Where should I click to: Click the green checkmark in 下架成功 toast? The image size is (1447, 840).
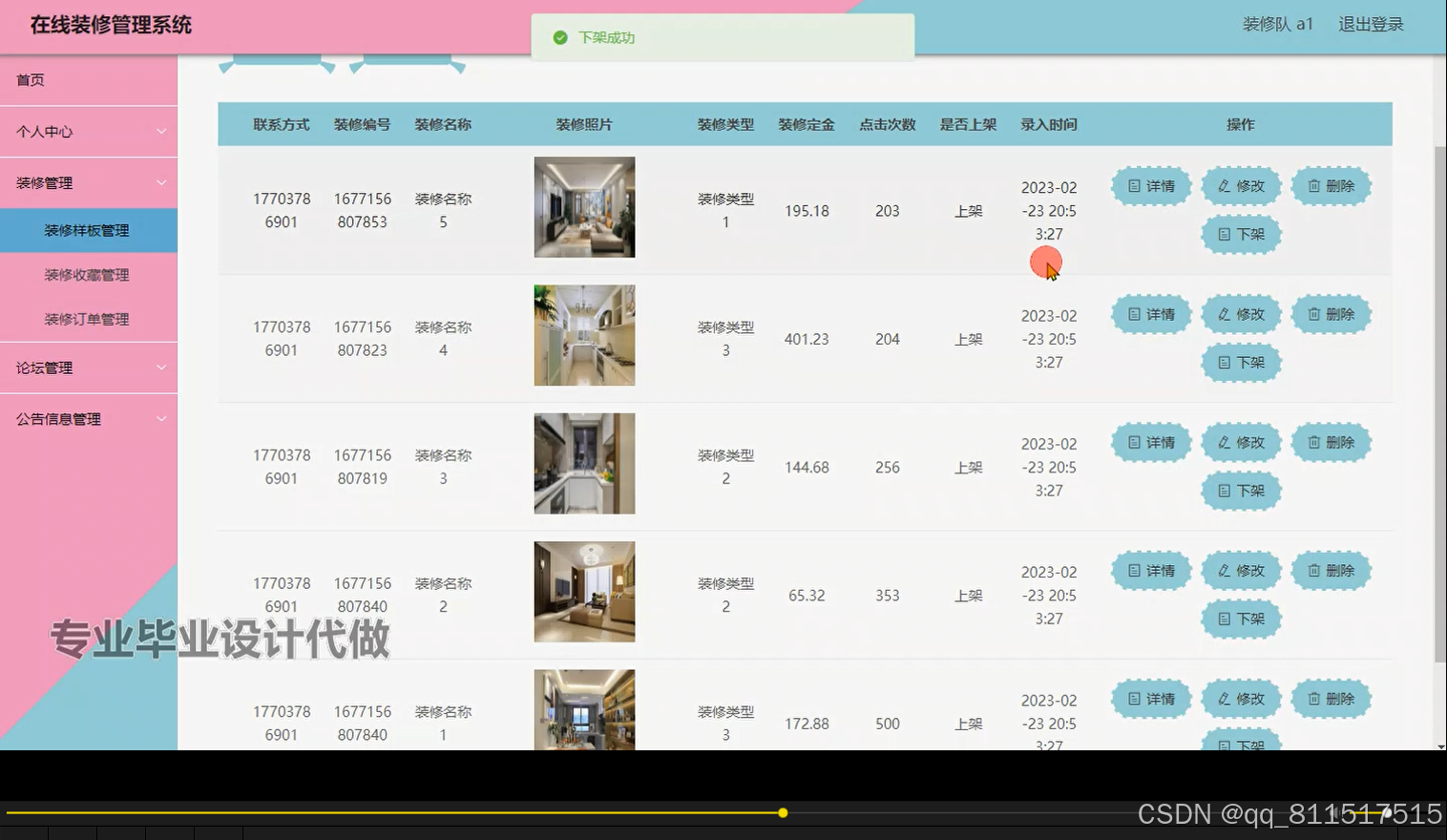(561, 38)
